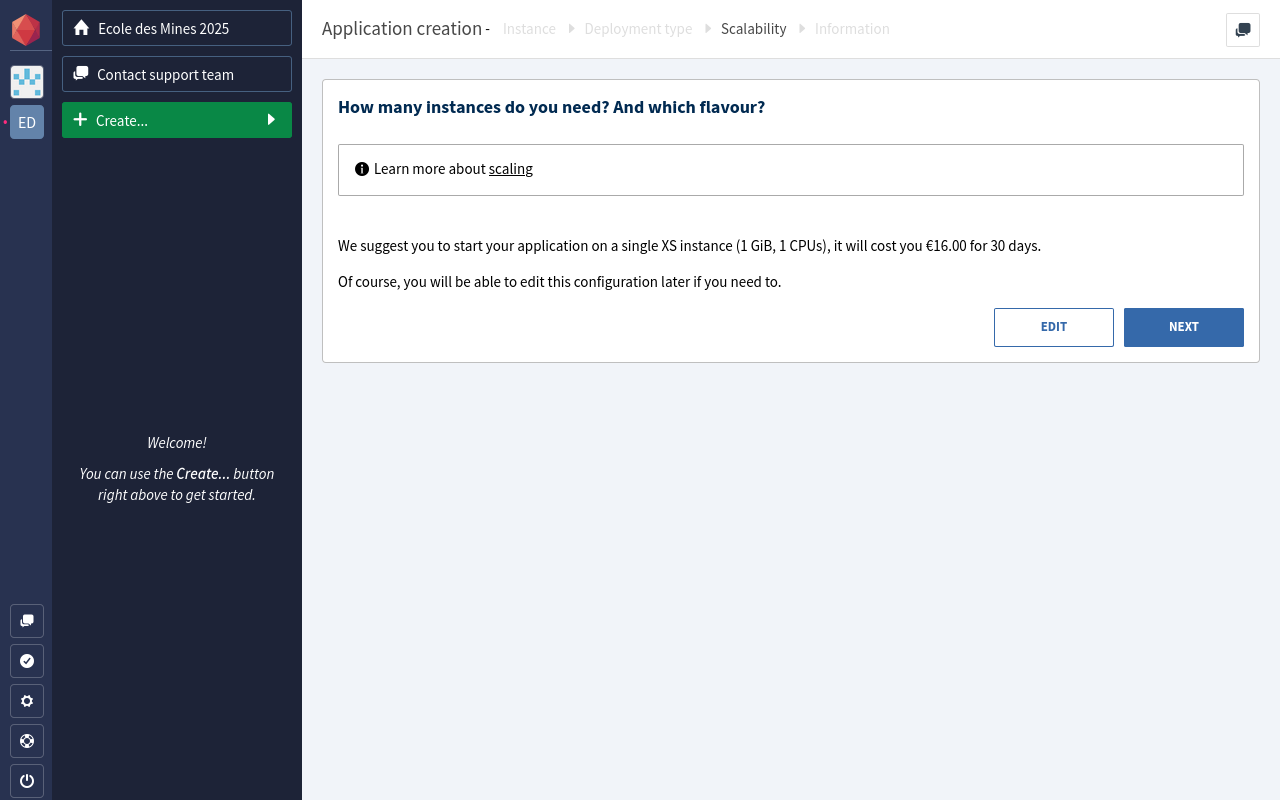1280x800 pixels.
Task: Click the Clever Cloud logo
Action: [x=26, y=30]
